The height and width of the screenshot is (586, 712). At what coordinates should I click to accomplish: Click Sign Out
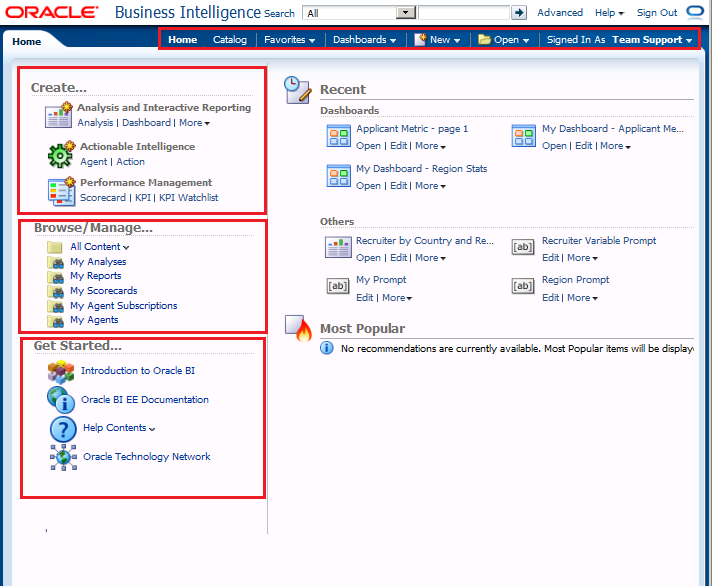click(657, 13)
